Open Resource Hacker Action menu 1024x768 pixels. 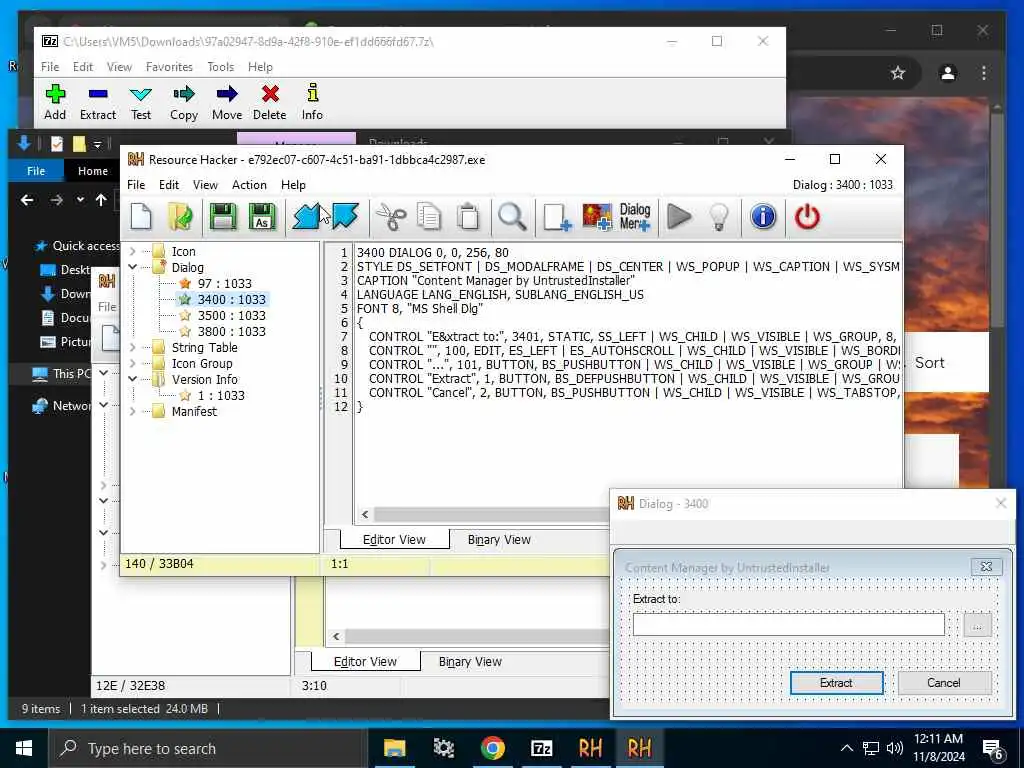click(249, 185)
